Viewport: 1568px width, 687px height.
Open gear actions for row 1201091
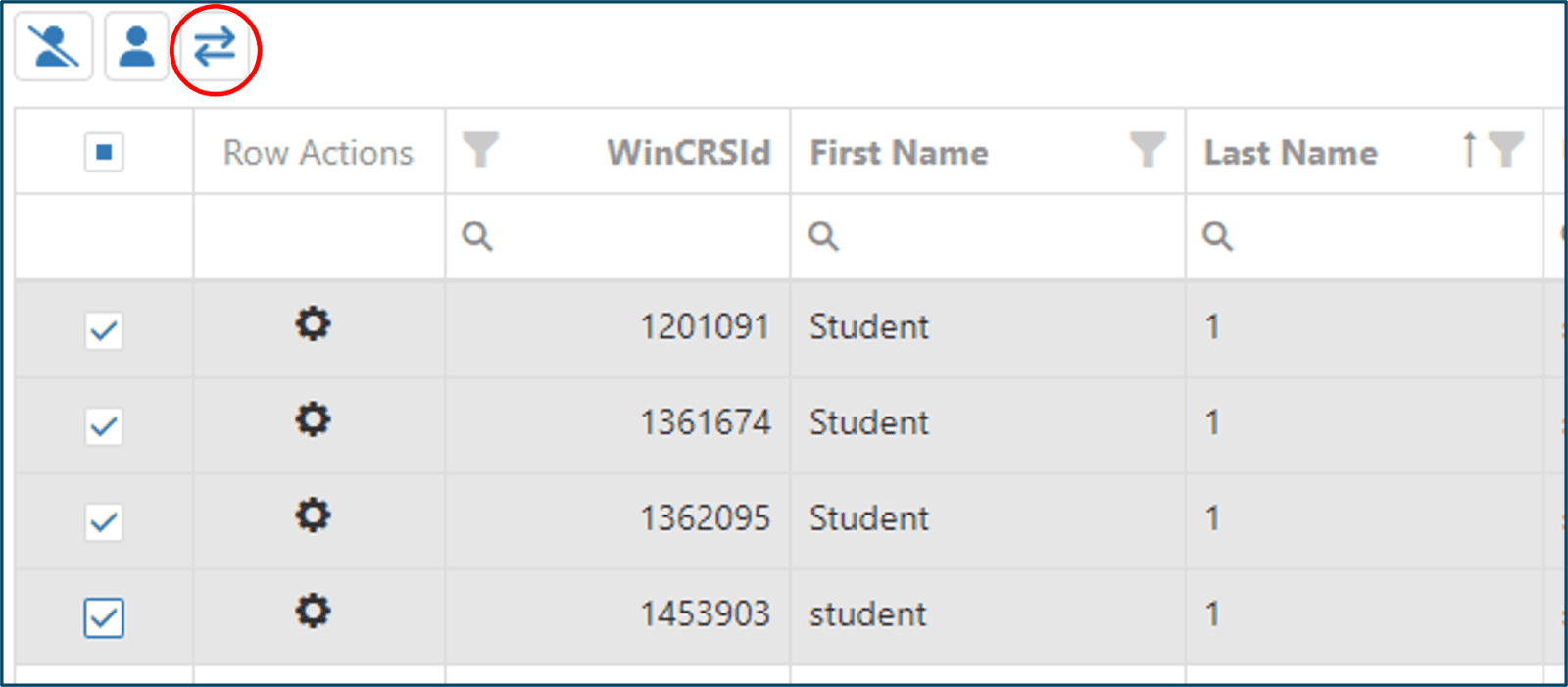313,323
